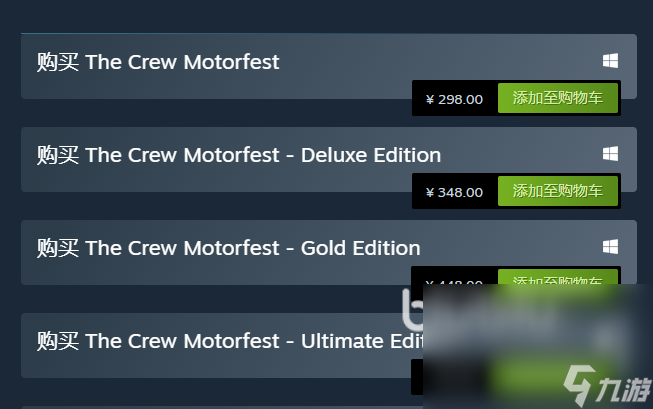Select the ¥ 298.00 price label

coord(454,100)
